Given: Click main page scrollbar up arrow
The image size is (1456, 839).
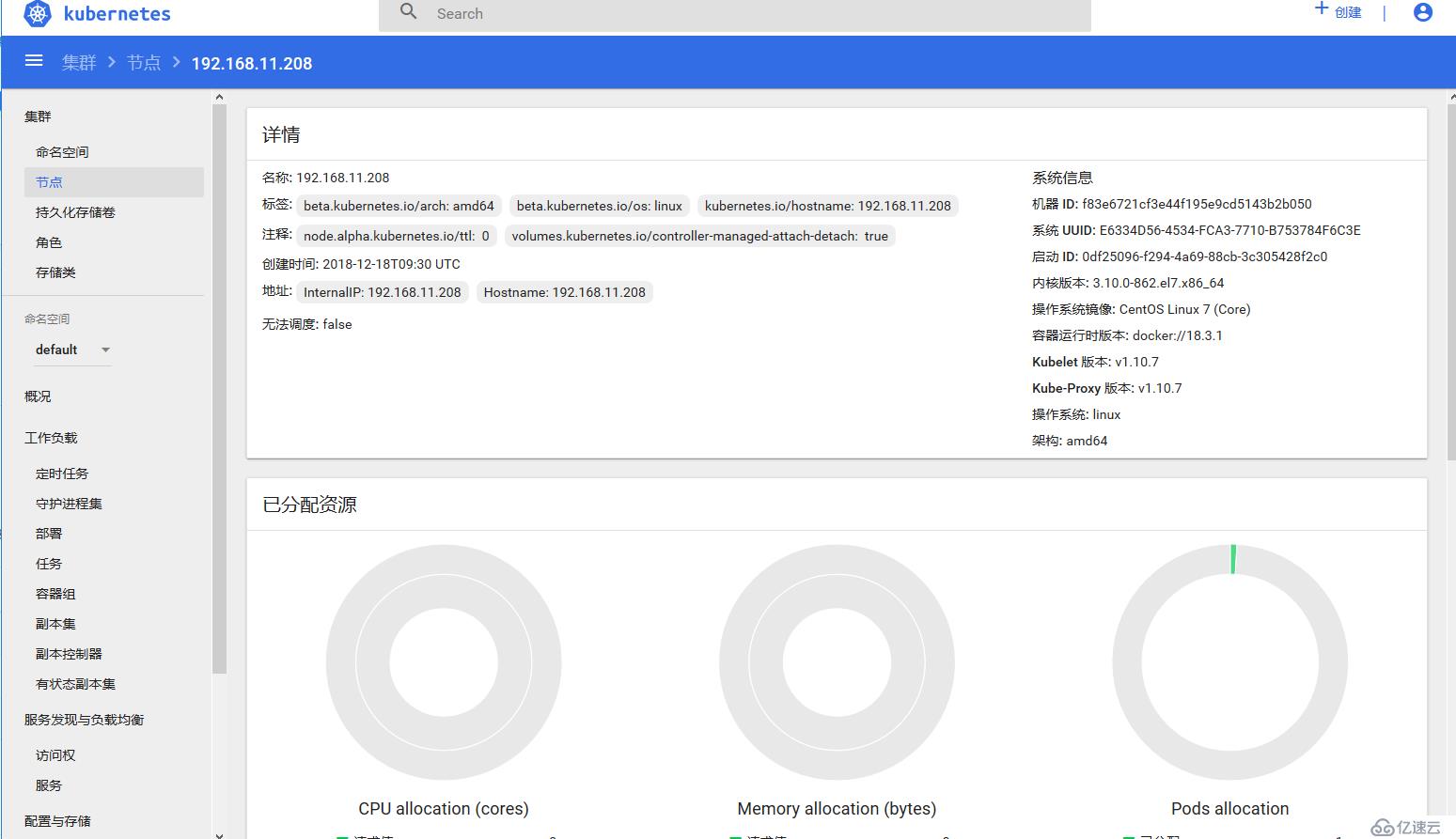Looking at the screenshot, I should [1450, 97].
